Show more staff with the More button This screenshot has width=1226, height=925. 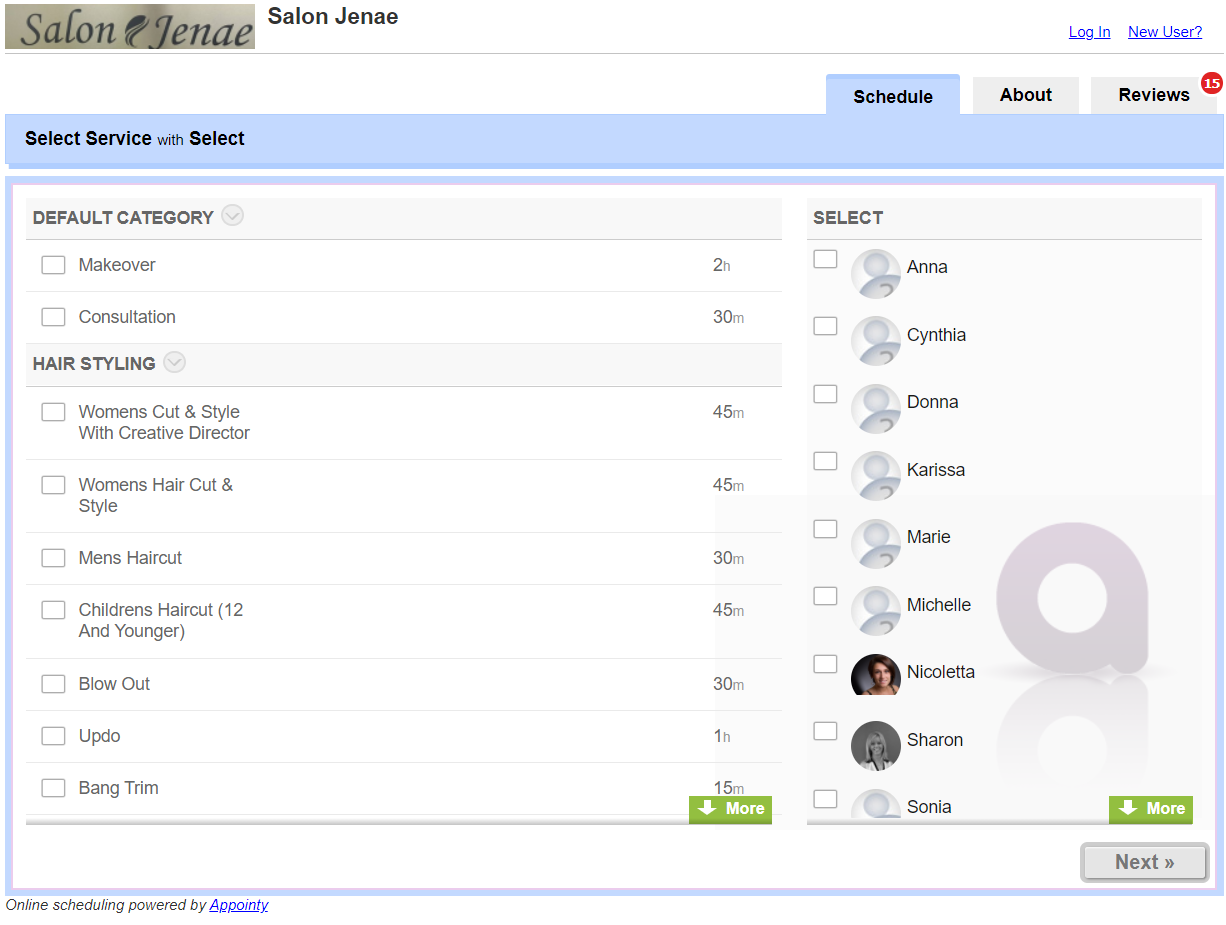point(1150,809)
